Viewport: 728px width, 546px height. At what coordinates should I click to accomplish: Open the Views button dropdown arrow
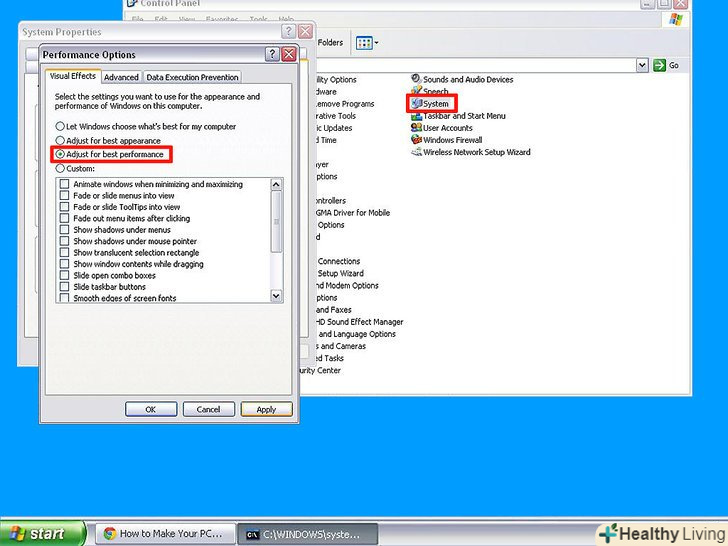tap(376, 43)
